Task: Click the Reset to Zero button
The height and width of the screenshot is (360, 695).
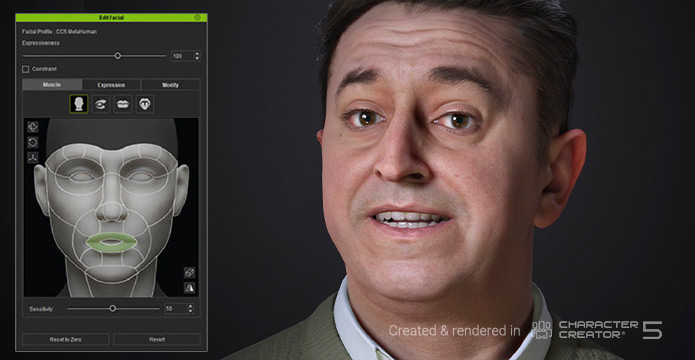Action: (66, 340)
